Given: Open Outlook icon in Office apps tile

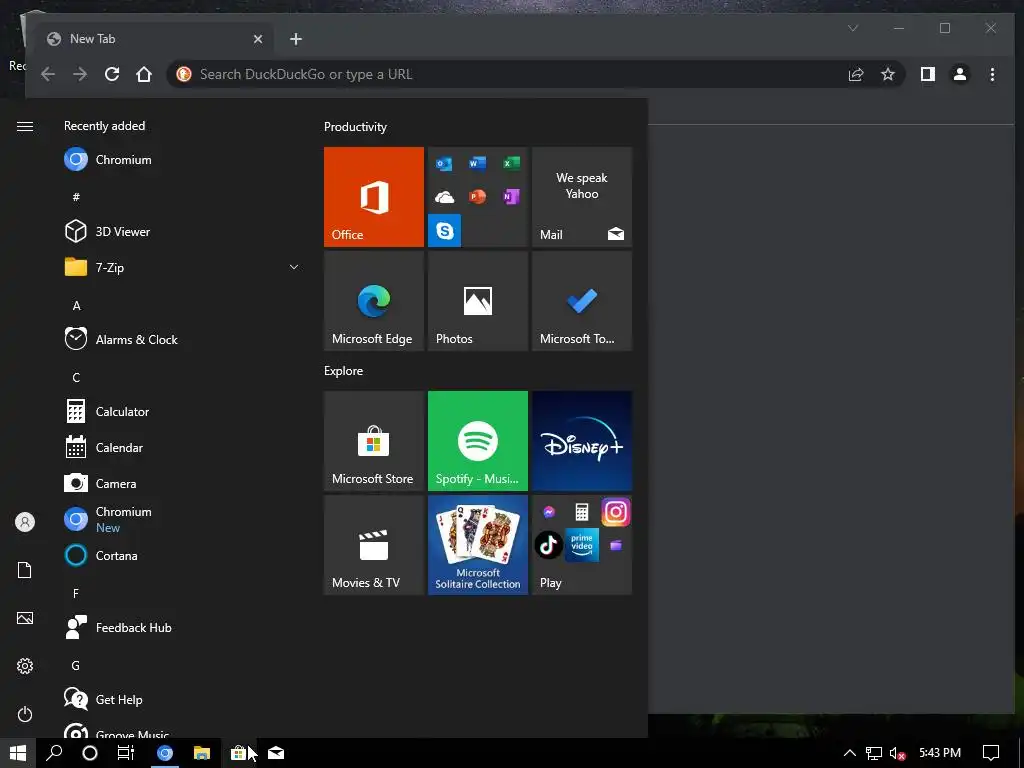Looking at the screenshot, I should pyautogui.click(x=444, y=163).
